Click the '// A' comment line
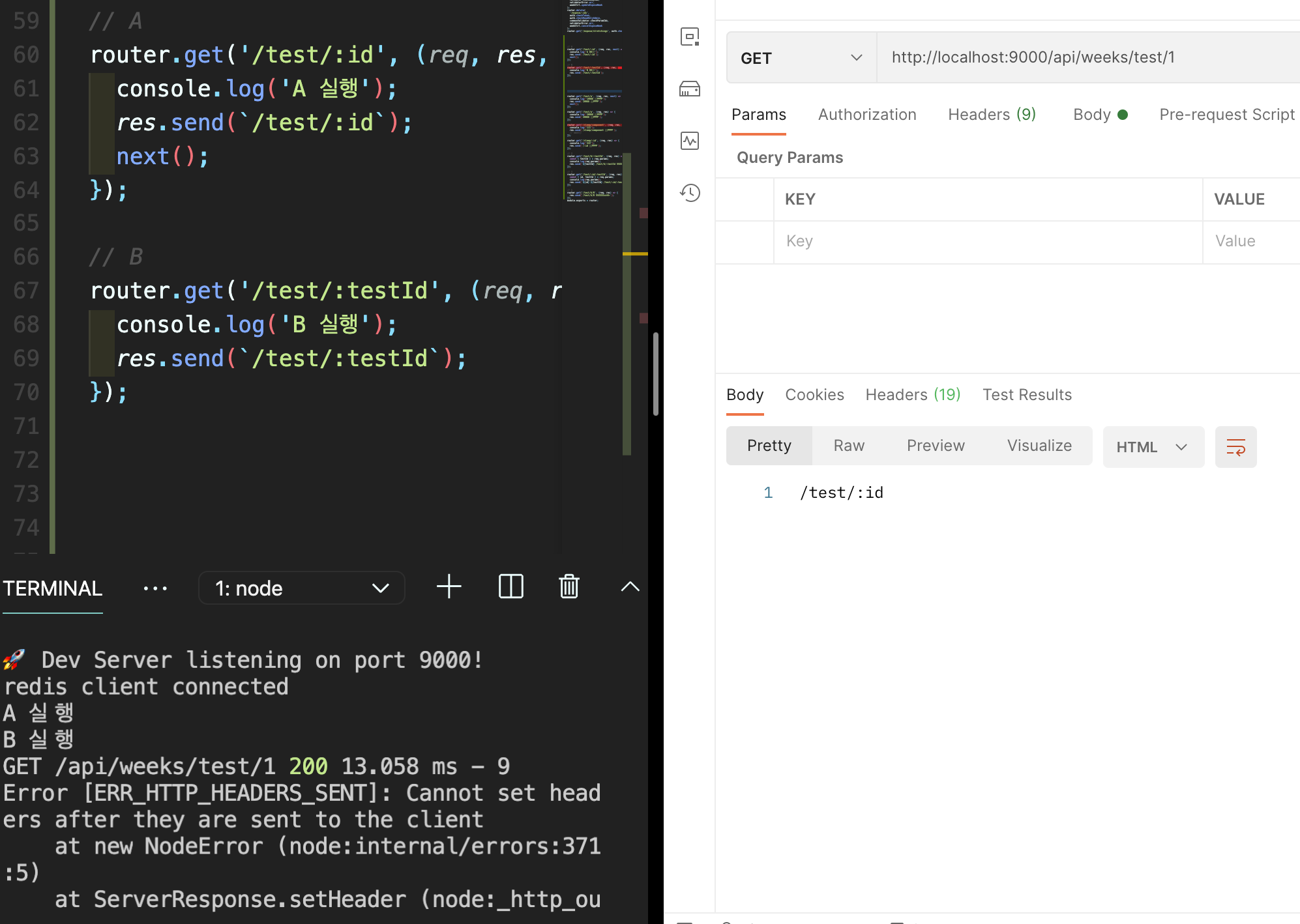The image size is (1300, 924). [x=115, y=21]
